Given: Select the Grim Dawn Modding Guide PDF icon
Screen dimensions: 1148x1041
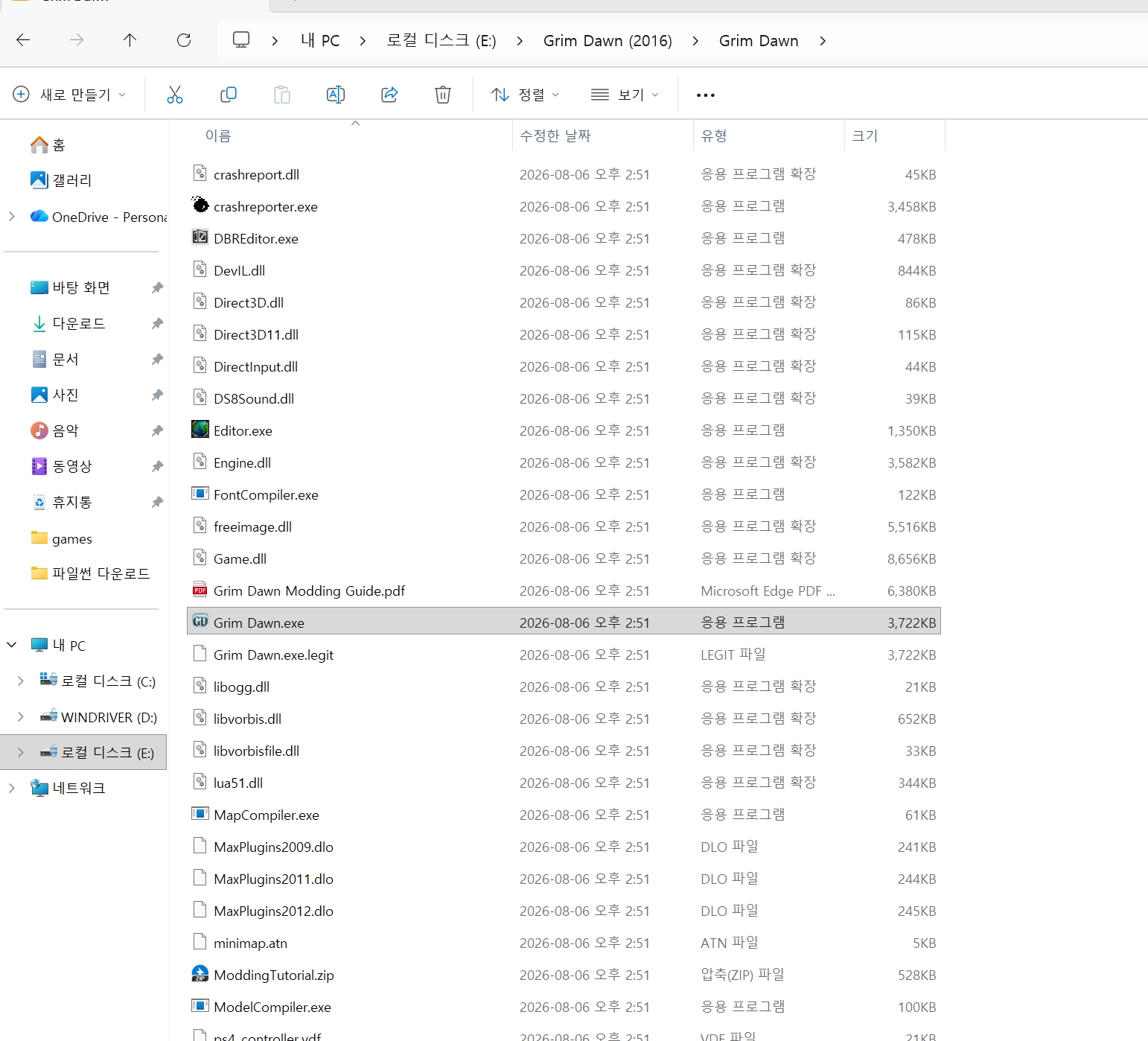Looking at the screenshot, I should 200,590.
